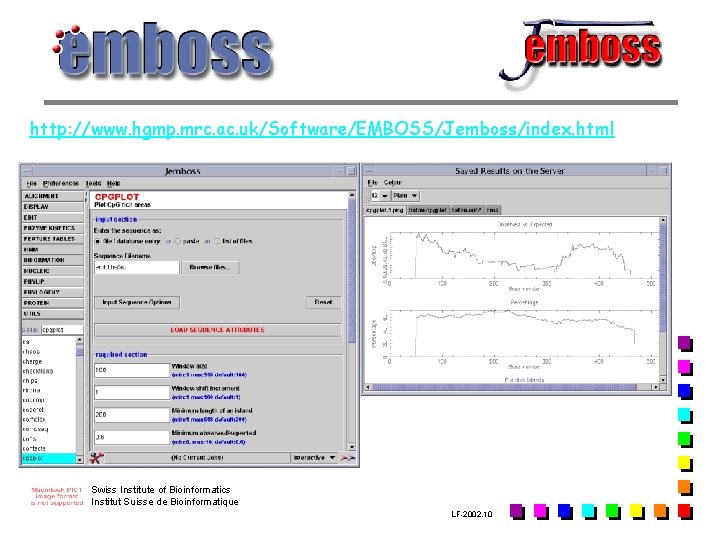Image resolution: width=720 pixels, height=540 pixels.
Task: Open the File menu in Jemboss window
Action: tap(31, 183)
